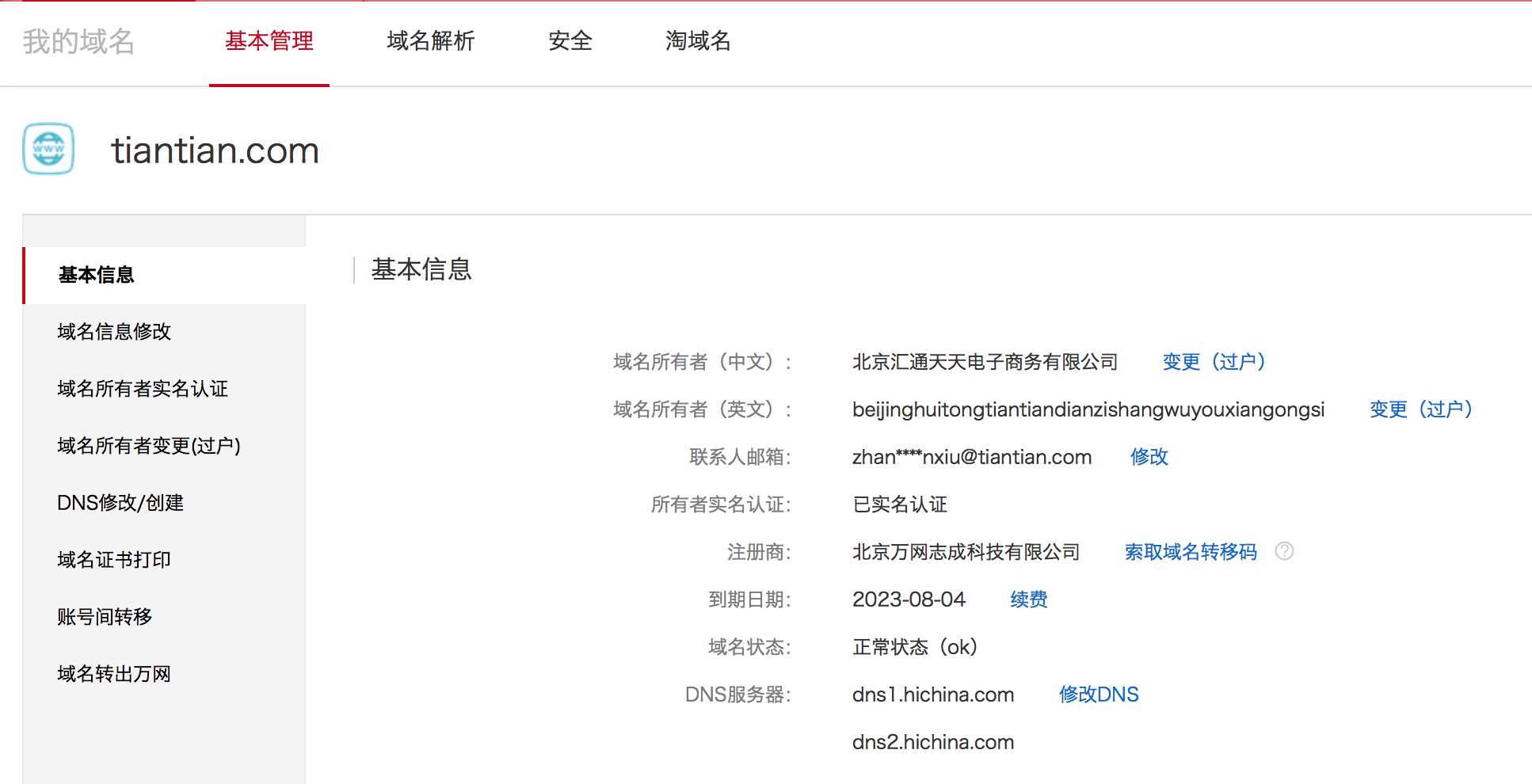Click the 到期日期 field label

click(x=749, y=599)
